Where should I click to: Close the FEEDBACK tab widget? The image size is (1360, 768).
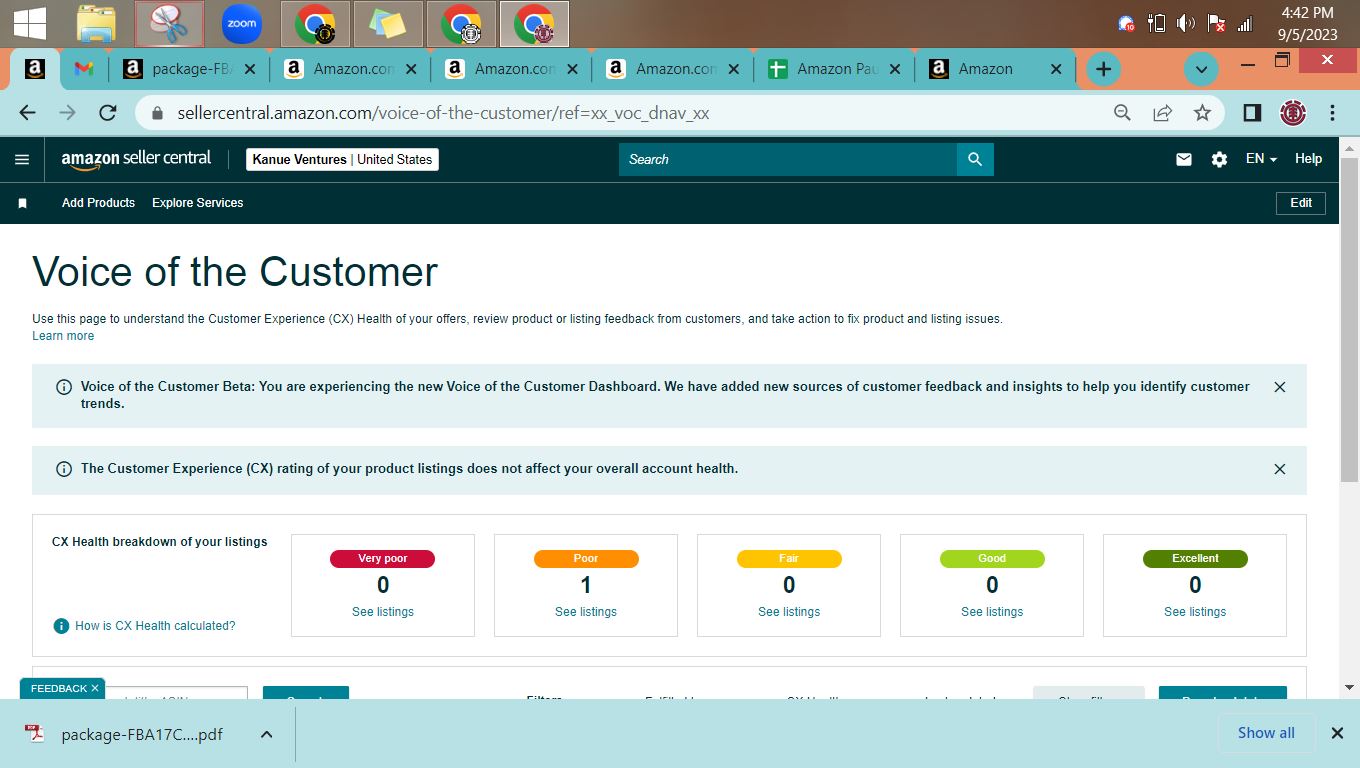(x=95, y=688)
